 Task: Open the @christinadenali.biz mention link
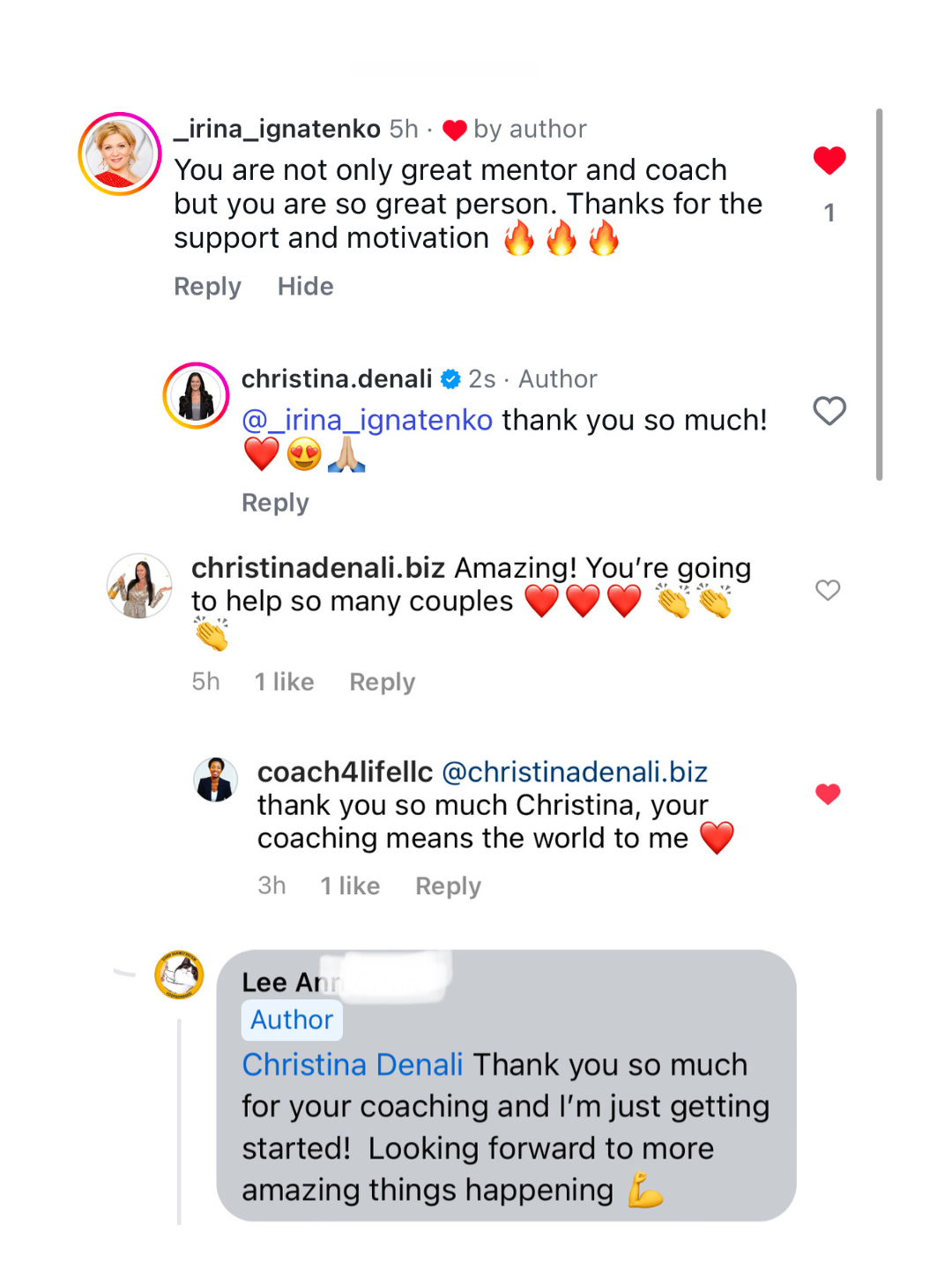pyautogui.click(x=574, y=772)
